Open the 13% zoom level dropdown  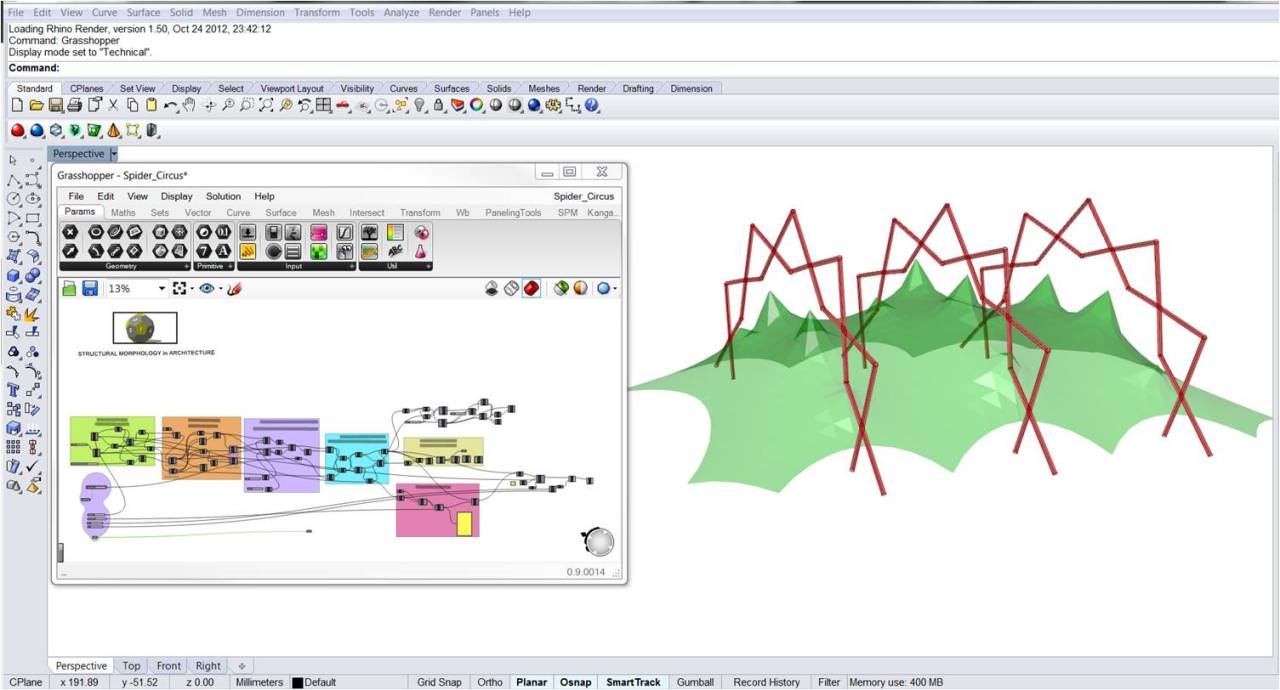162,288
